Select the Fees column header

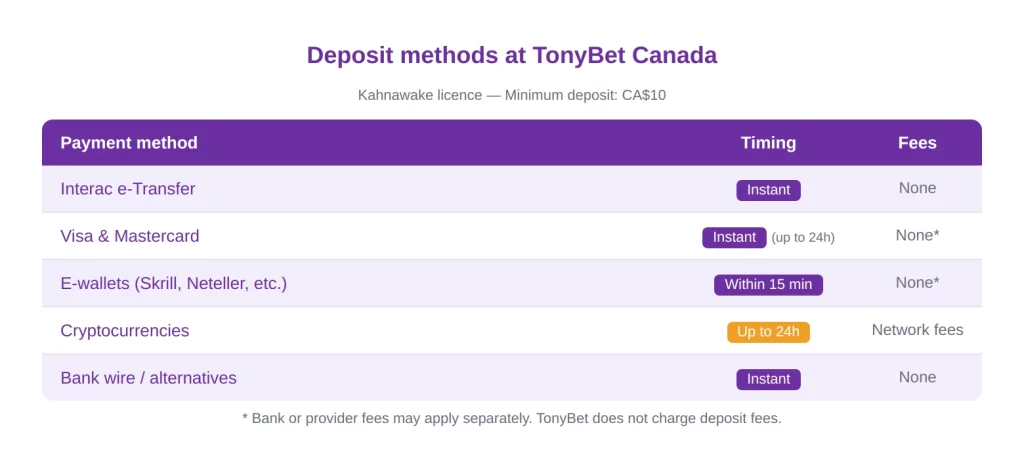(x=917, y=142)
